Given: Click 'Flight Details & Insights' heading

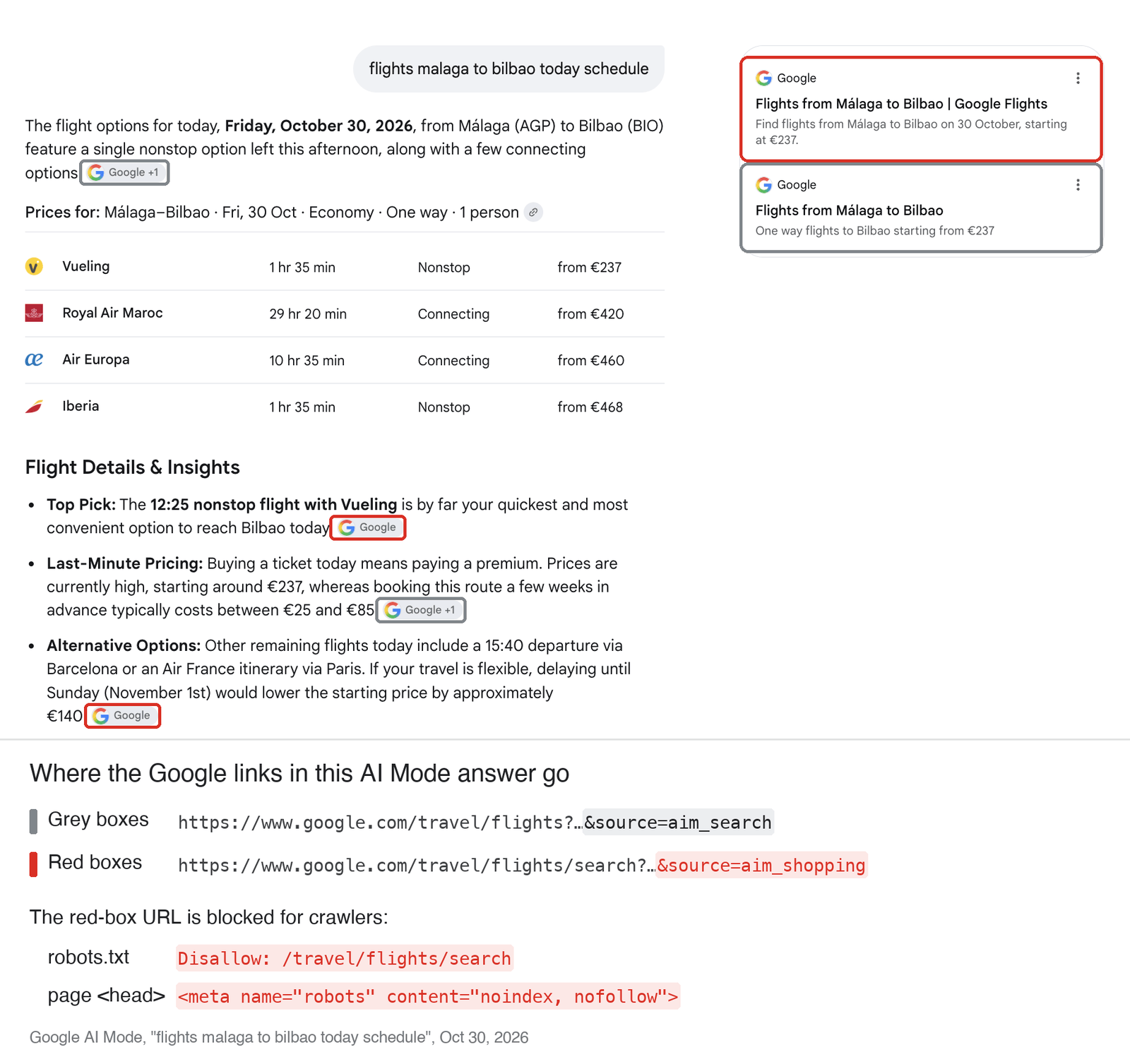Looking at the screenshot, I should coord(133,467).
